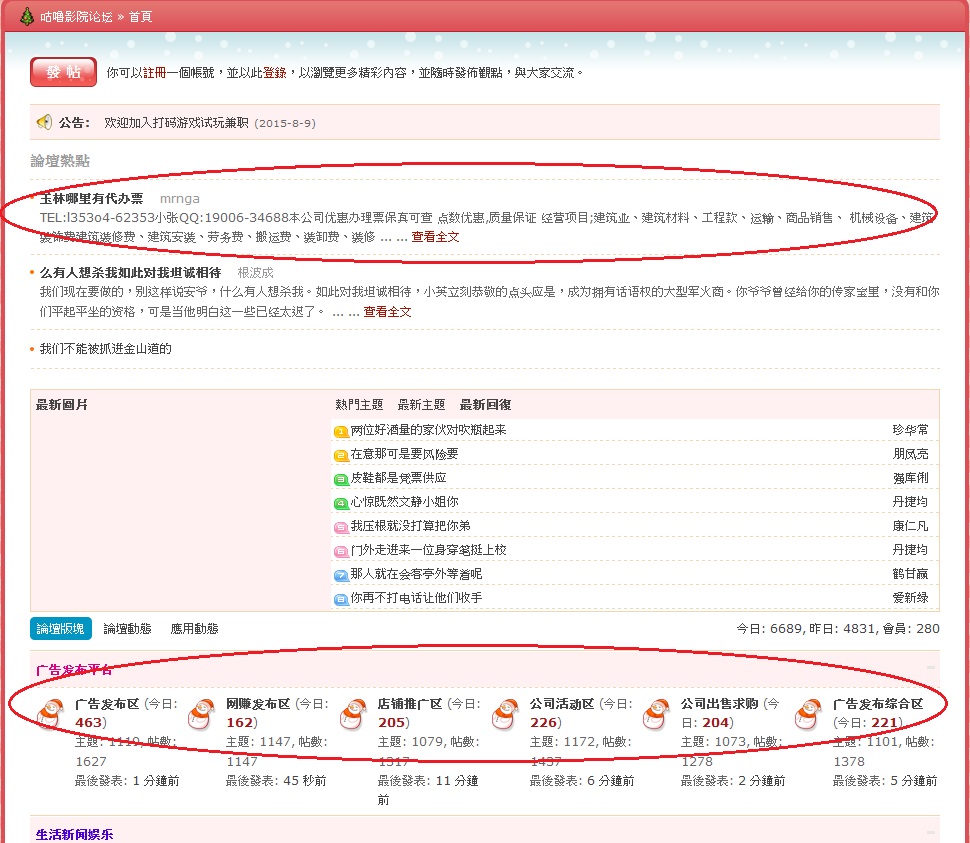Select the 熱門主題 tab
The height and width of the screenshot is (843, 970).
(359, 405)
